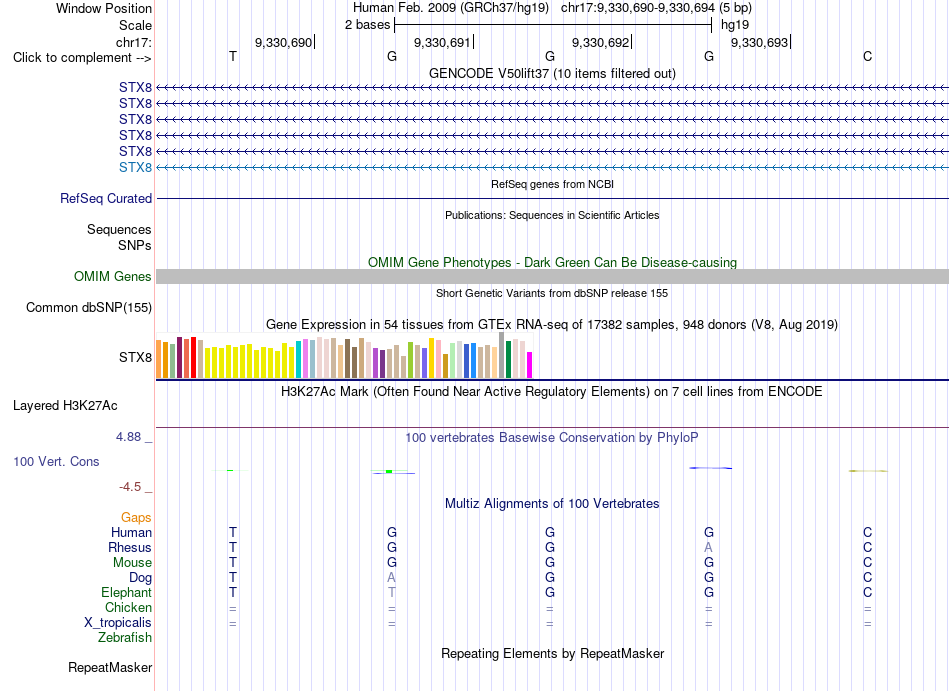Click the Gaps row label

point(136,517)
